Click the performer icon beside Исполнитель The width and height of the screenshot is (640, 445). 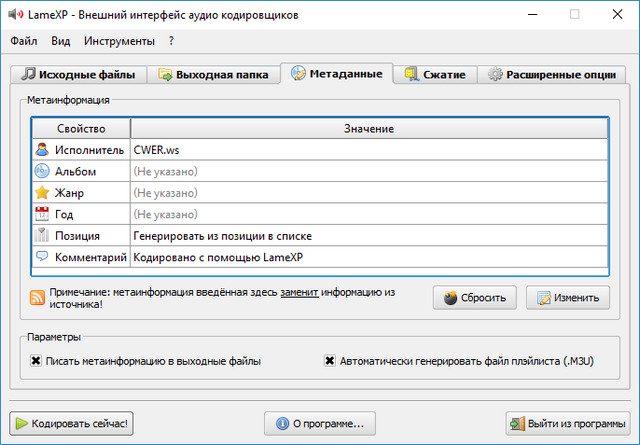pos(42,150)
